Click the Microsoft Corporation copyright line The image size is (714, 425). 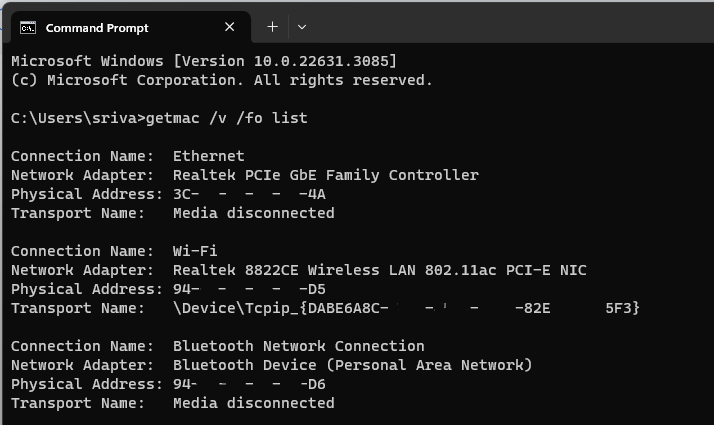221,80
